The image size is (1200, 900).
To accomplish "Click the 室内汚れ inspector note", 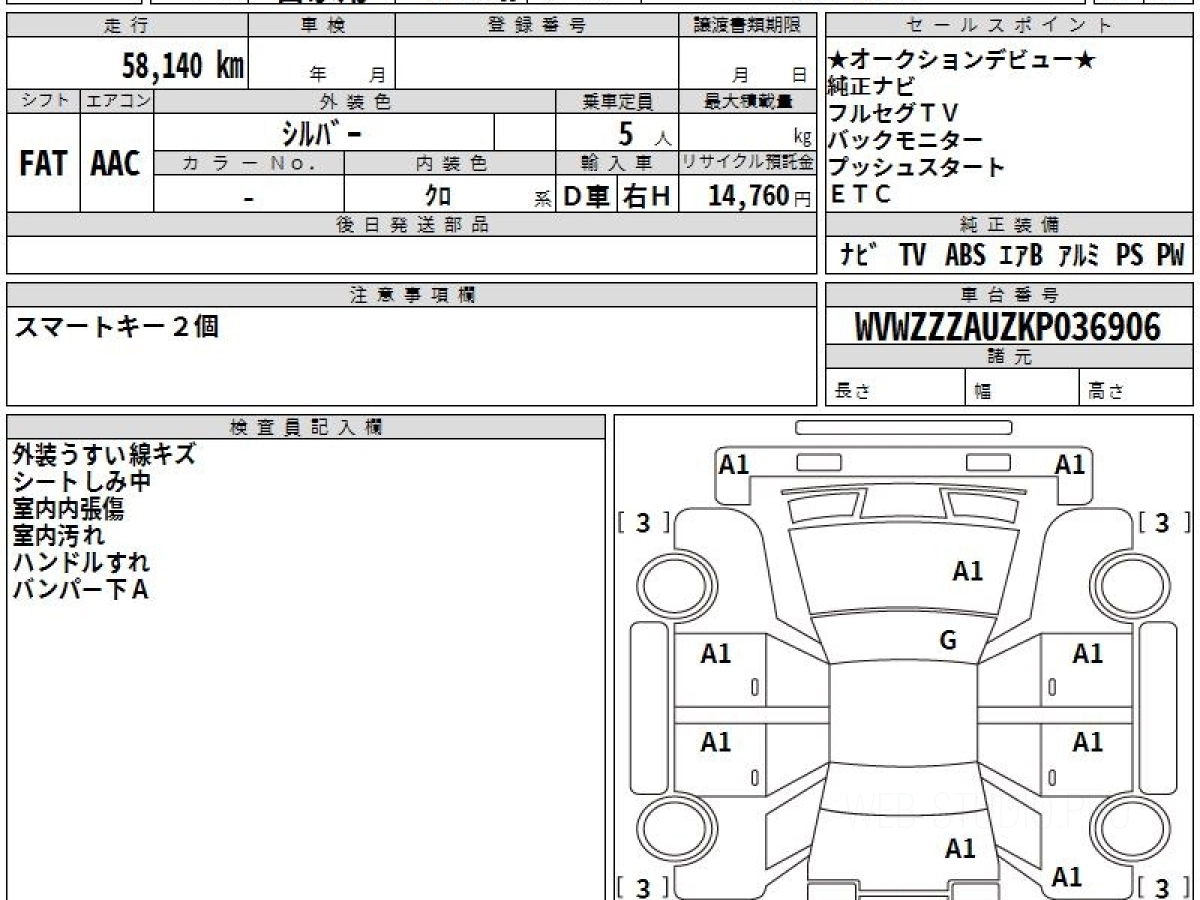I will (58, 535).
